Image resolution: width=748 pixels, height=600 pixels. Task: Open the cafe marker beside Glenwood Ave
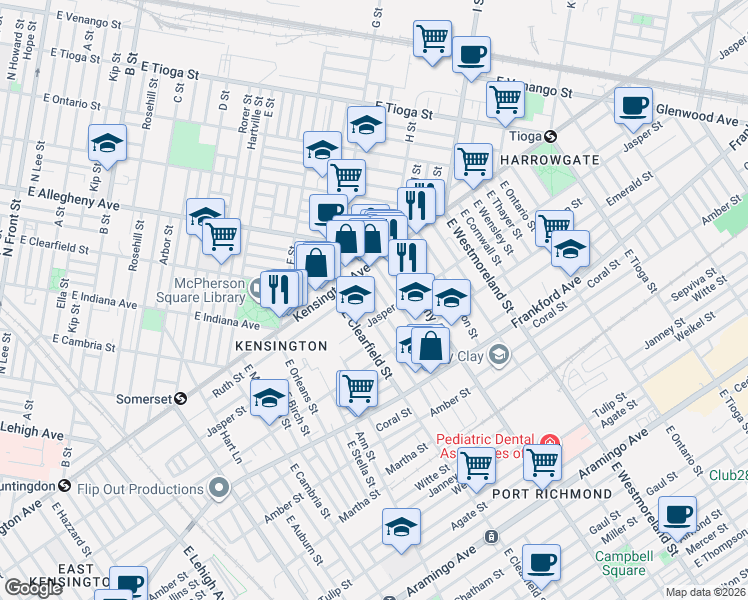(x=633, y=107)
